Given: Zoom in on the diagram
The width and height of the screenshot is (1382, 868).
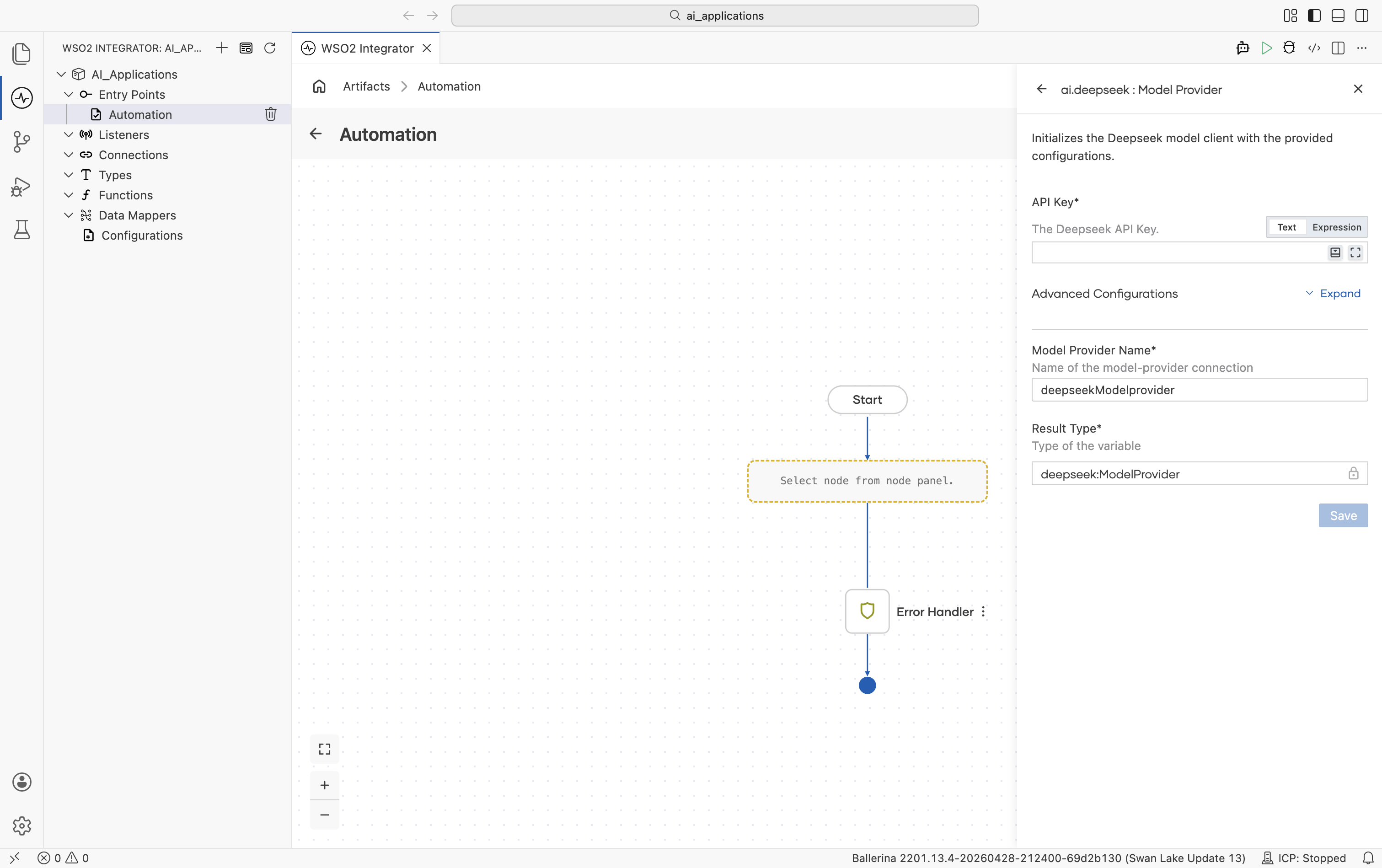Looking at the screenshot, I should (x=325, y=785).
